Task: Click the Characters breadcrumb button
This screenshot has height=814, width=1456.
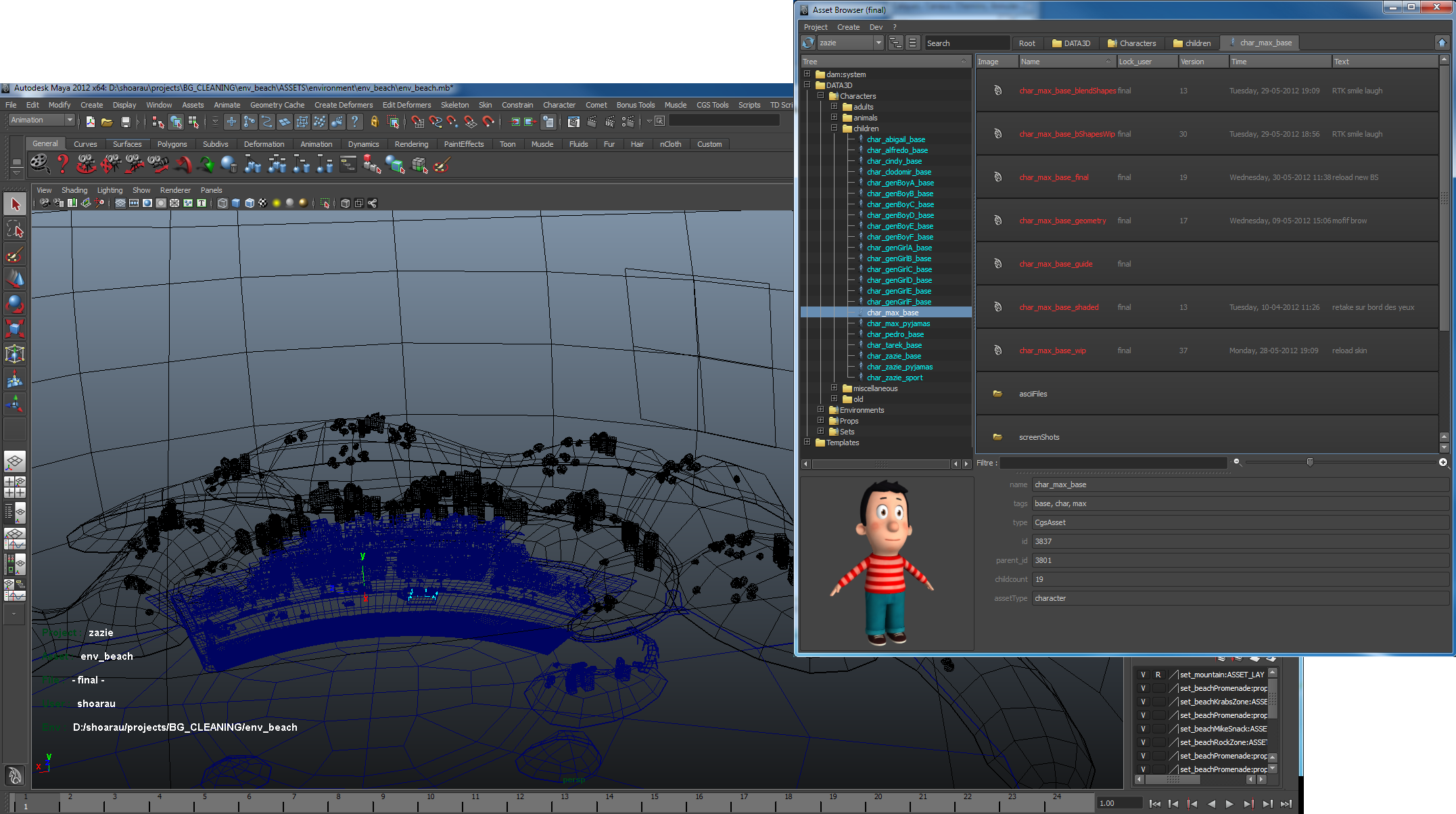Action: coord(1131,43)
